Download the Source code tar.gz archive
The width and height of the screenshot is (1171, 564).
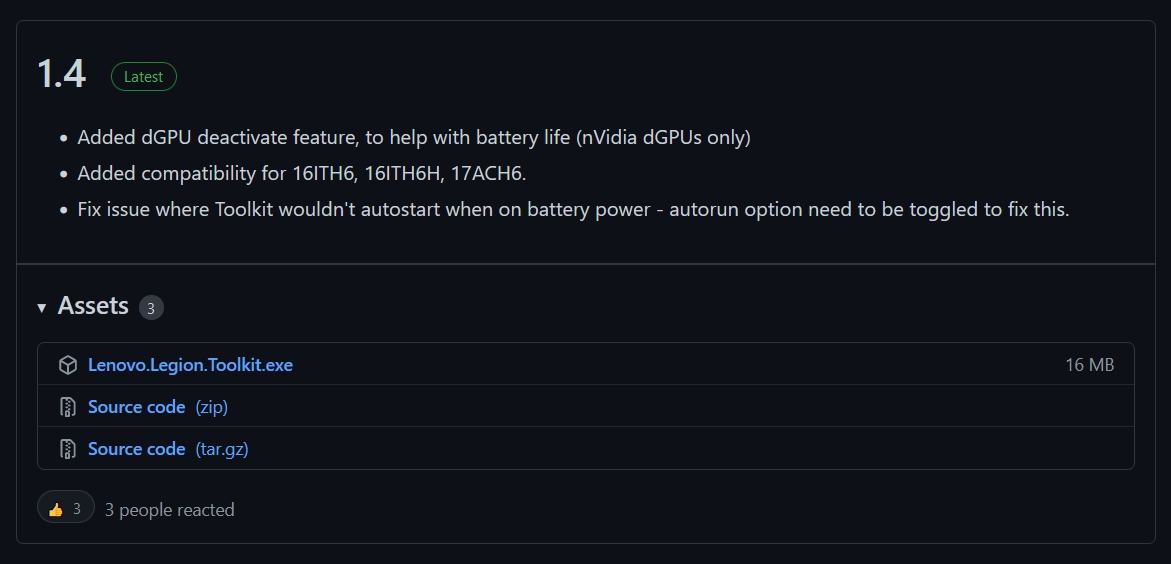click(137, 449)
